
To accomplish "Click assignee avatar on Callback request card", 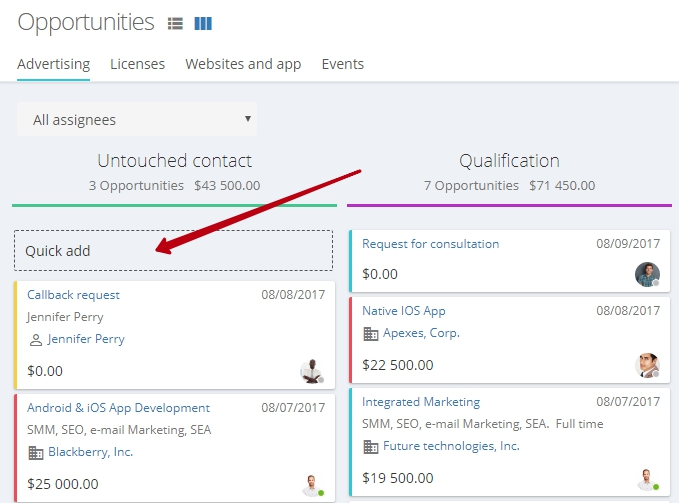I will [311, 371].
